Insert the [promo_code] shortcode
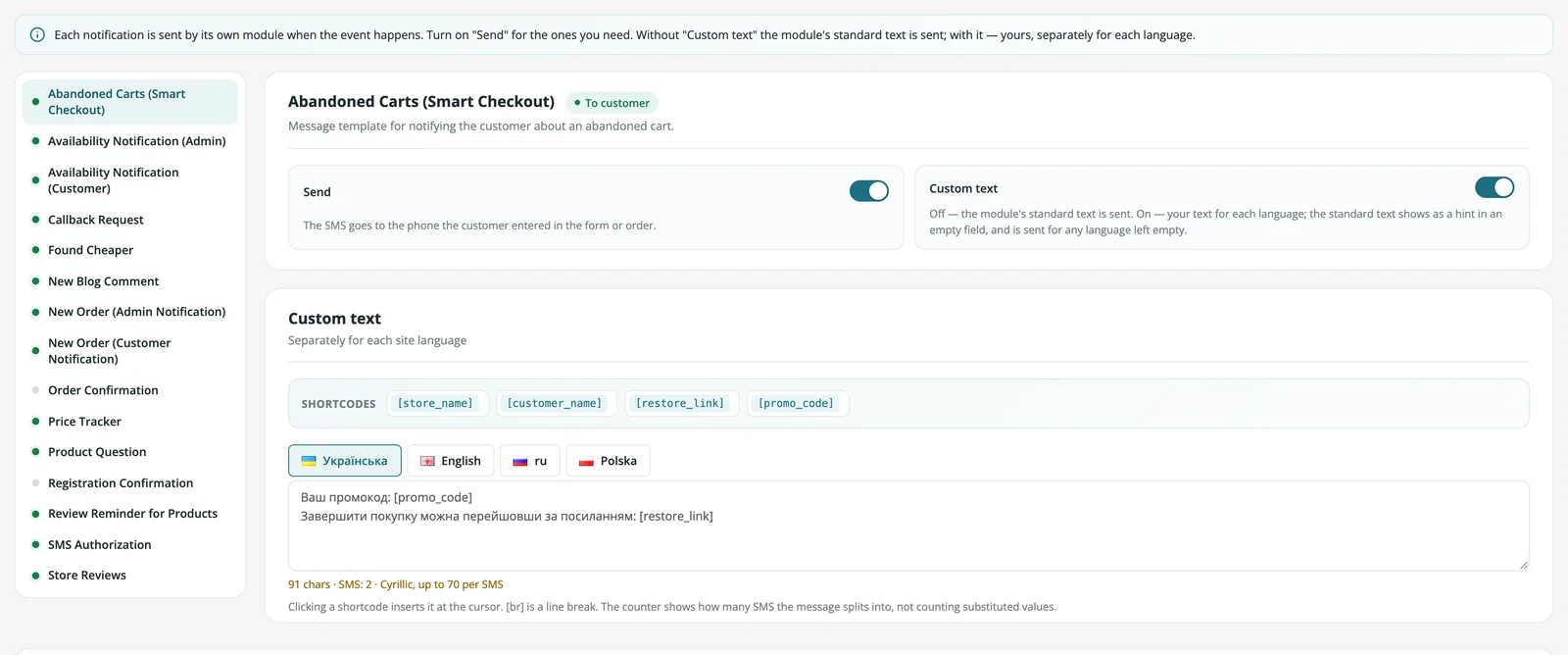This screenshot has width=1568, height=655. tap(796, 403)
